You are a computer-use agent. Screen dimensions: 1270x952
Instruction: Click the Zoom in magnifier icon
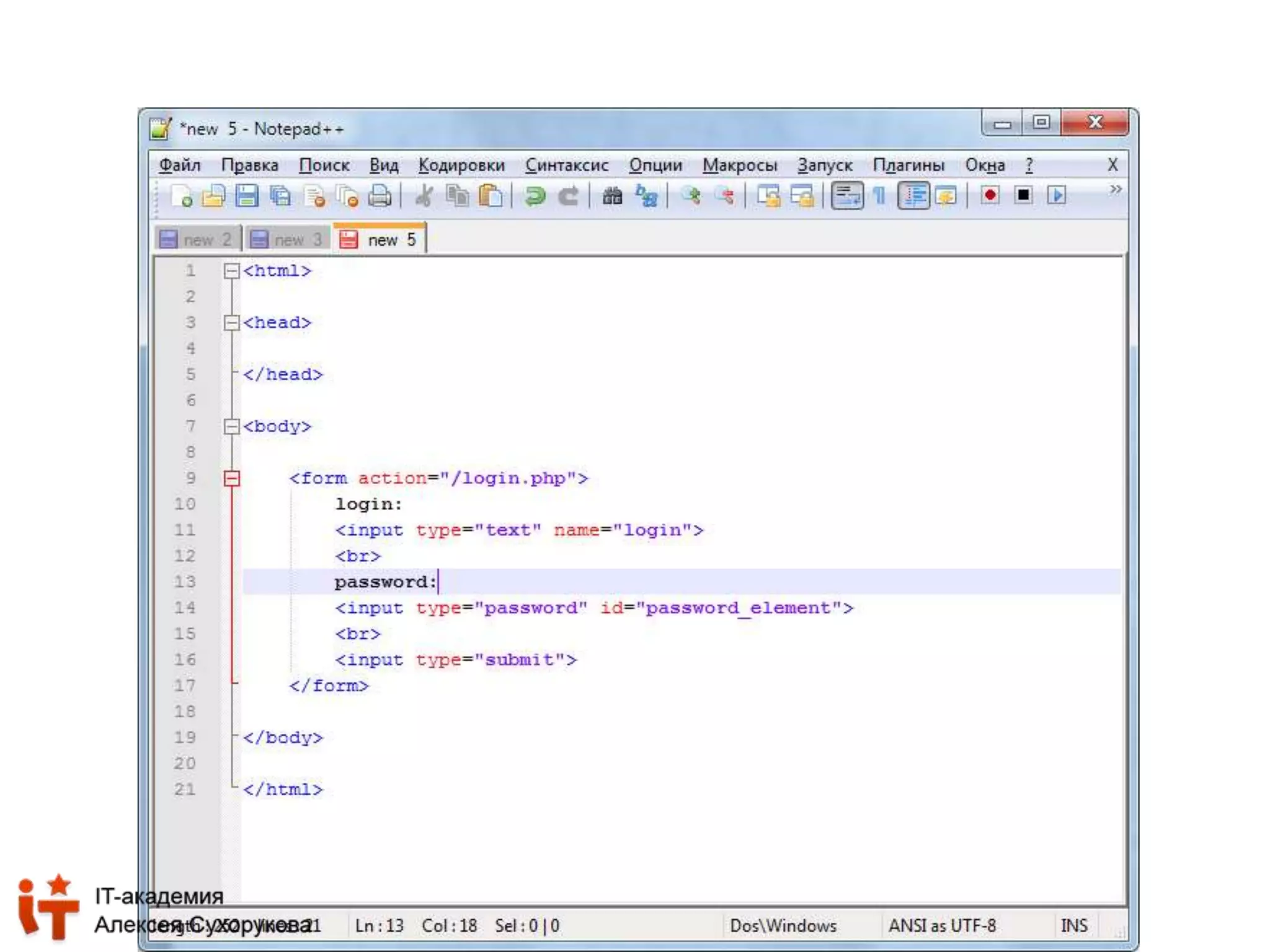[690, 196]
